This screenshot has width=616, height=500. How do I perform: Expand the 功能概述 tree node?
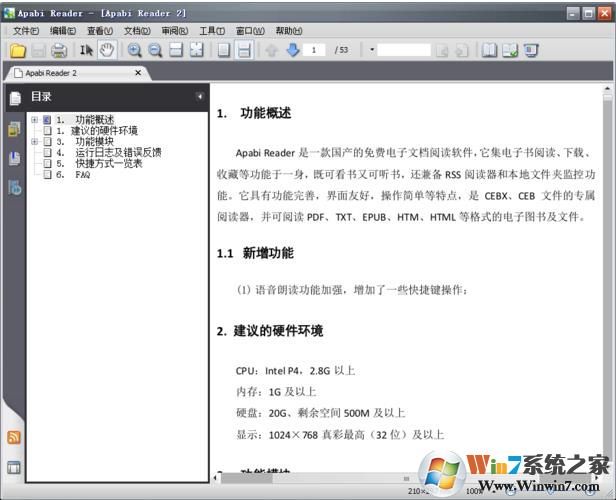click(35, 119)
